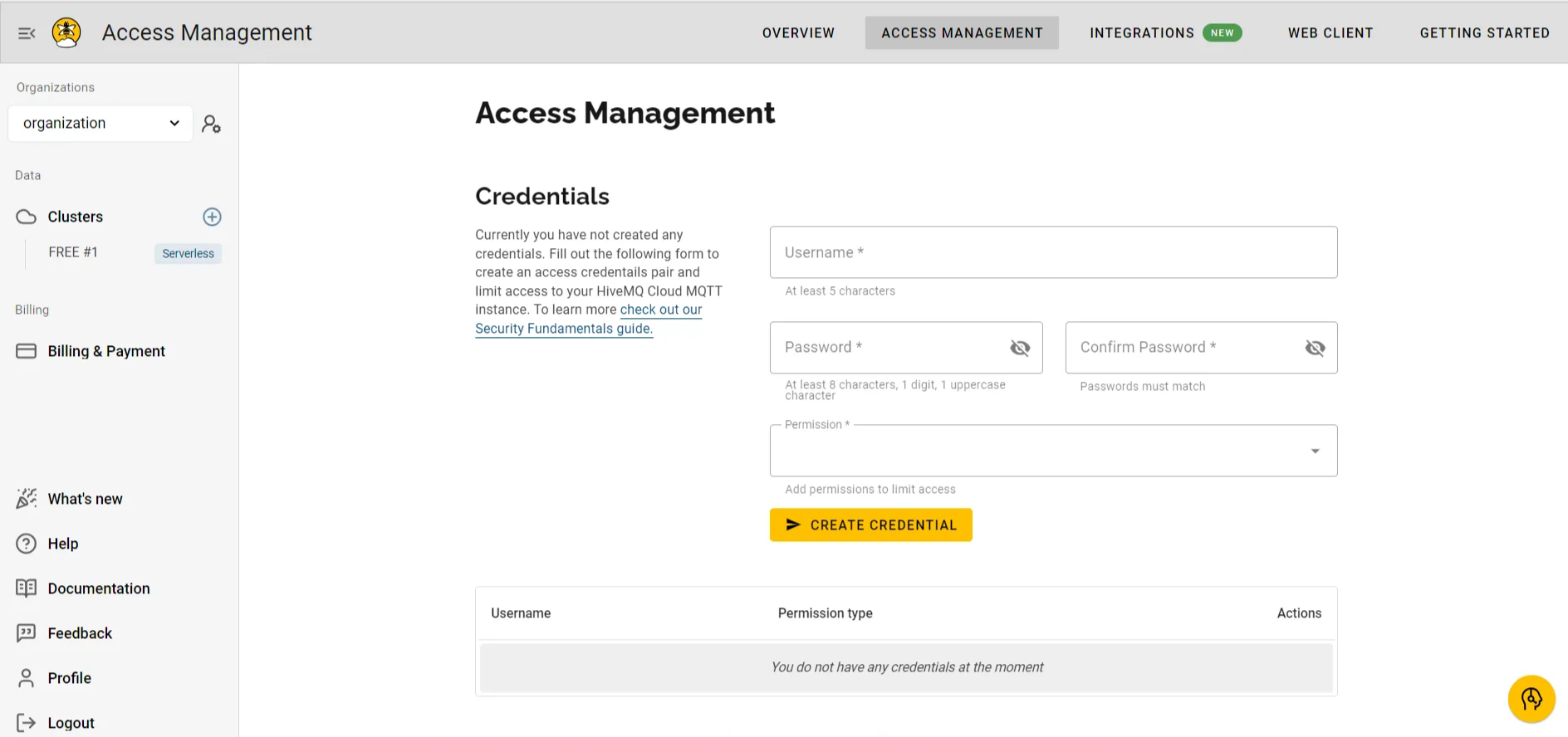Click the Documentation book icon
Screen dimensions: 1568x737
point(27,588)
